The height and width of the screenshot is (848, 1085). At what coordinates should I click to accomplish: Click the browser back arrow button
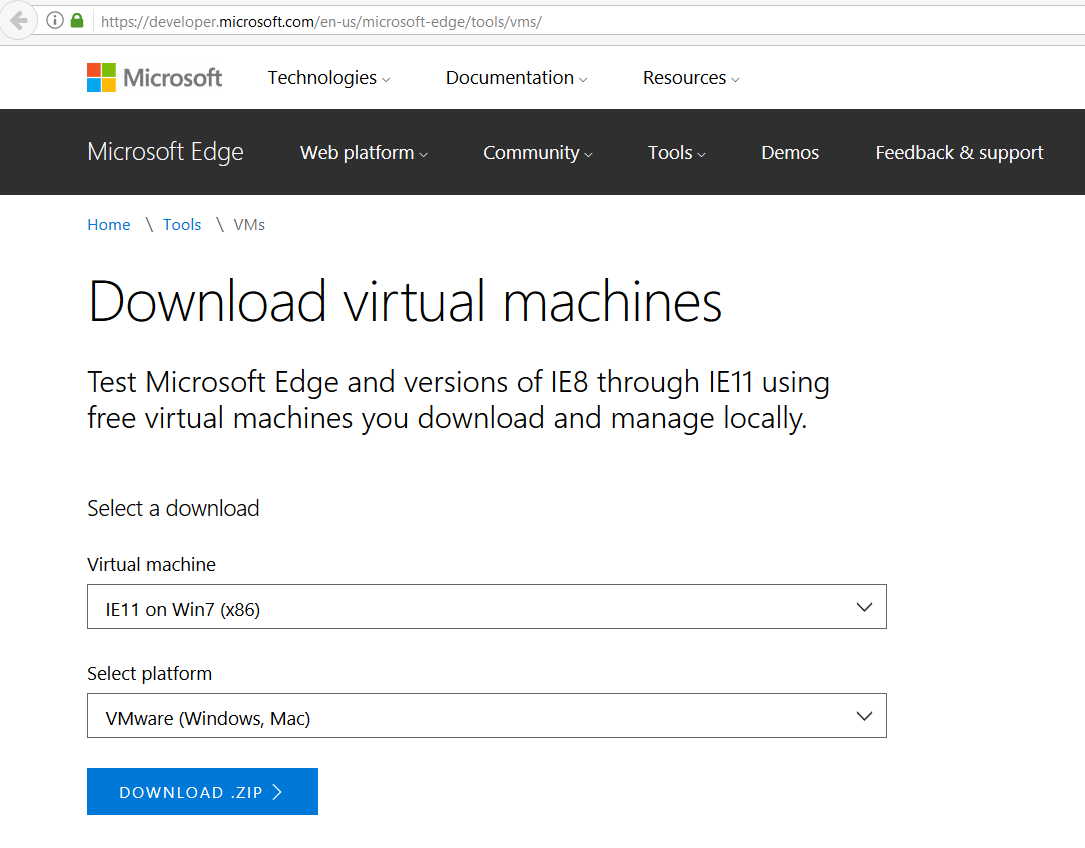click(x=17, y=21)
